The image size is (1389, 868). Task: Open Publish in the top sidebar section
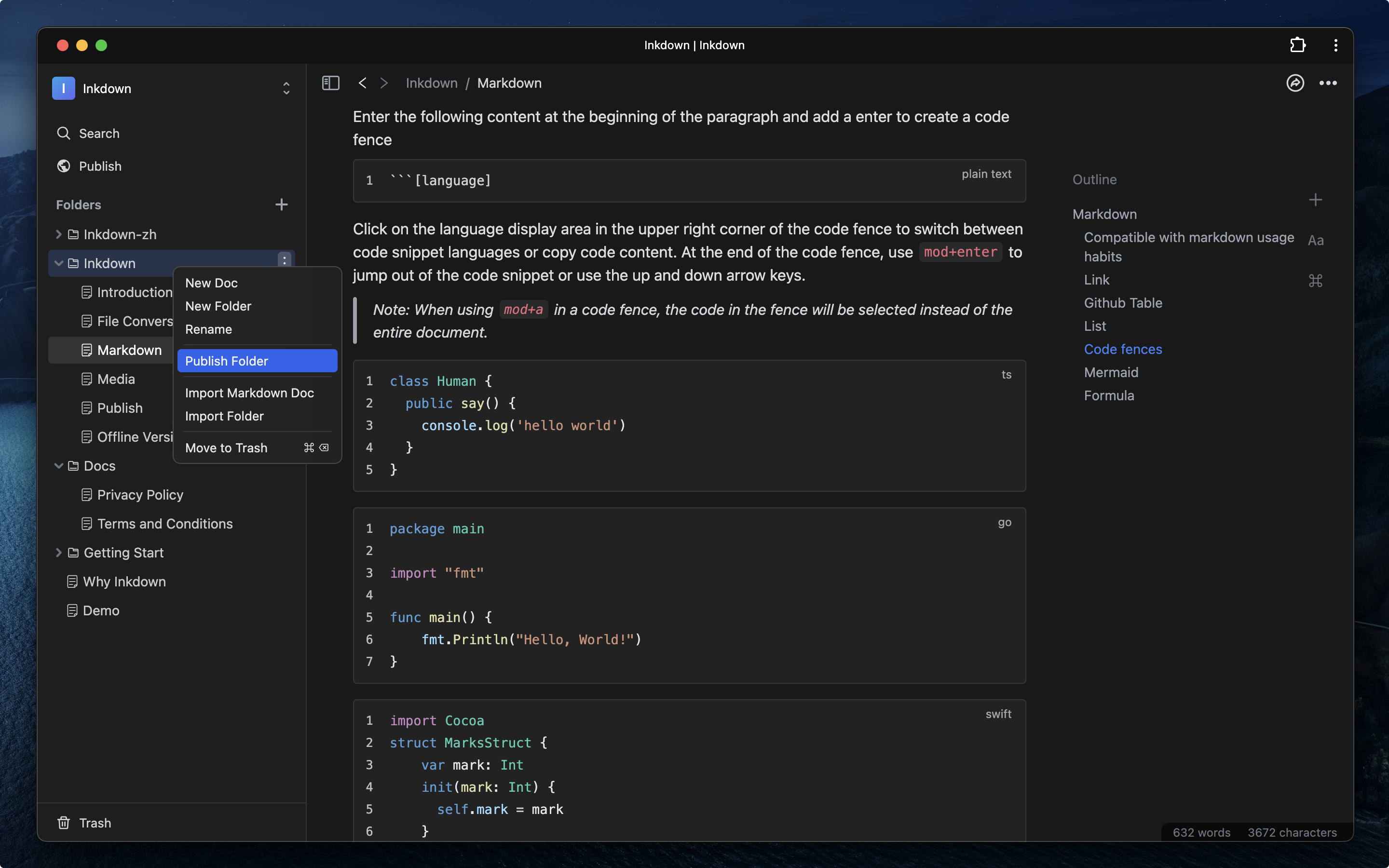pos(171,166)
